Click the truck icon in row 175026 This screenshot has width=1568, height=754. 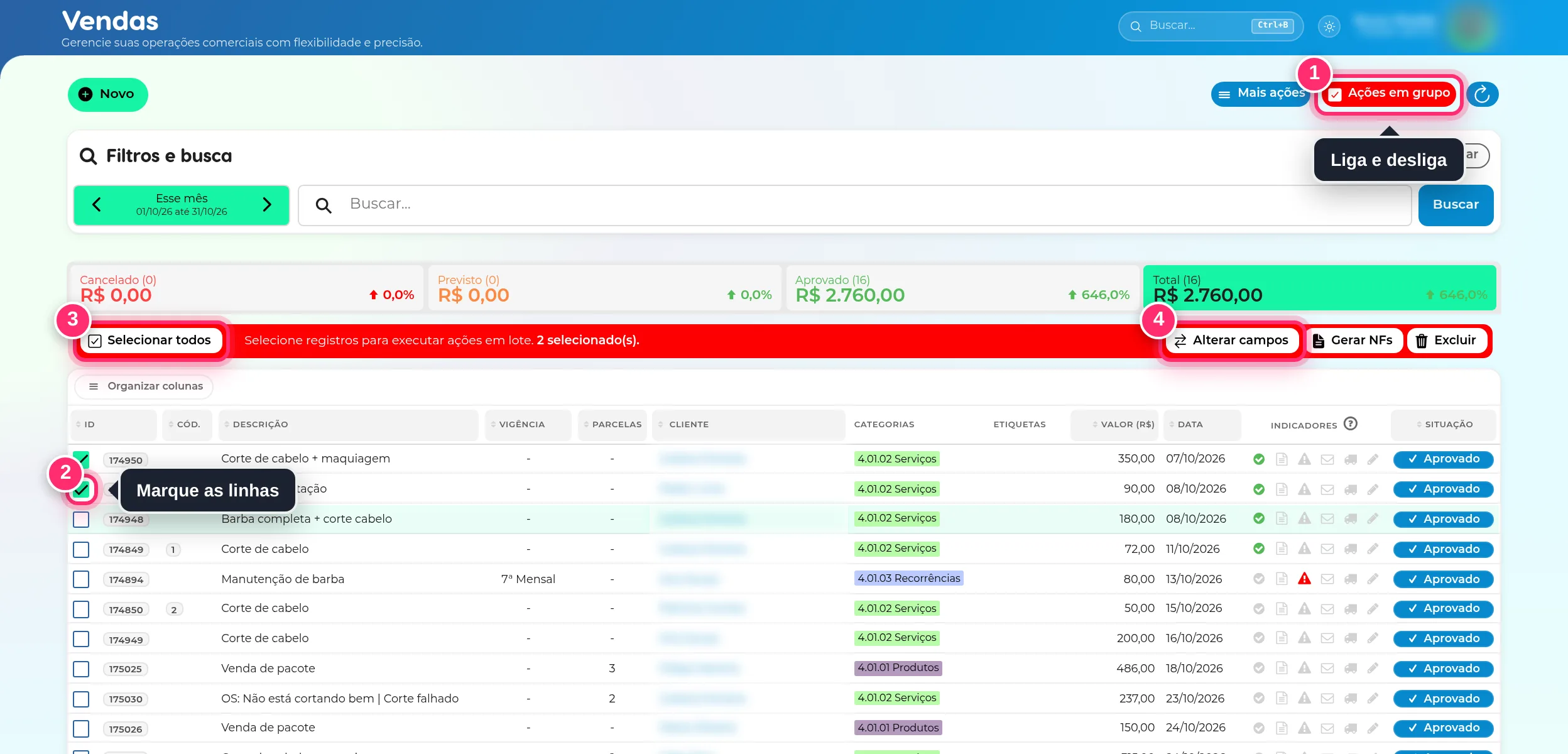[1351, 728]
